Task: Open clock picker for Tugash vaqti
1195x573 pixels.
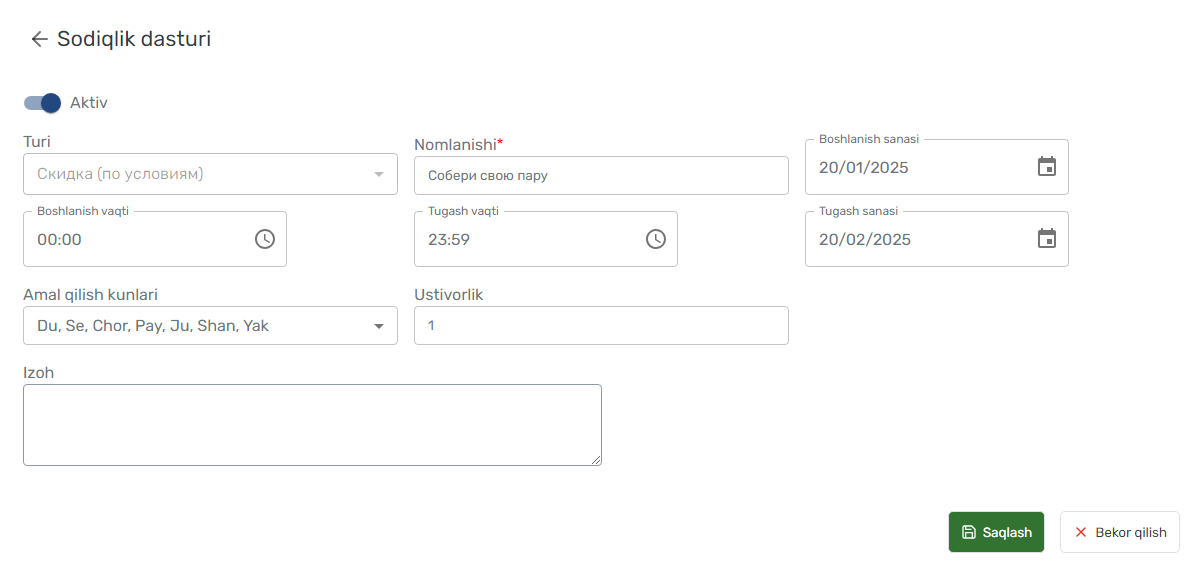Action: click(655, 238)
